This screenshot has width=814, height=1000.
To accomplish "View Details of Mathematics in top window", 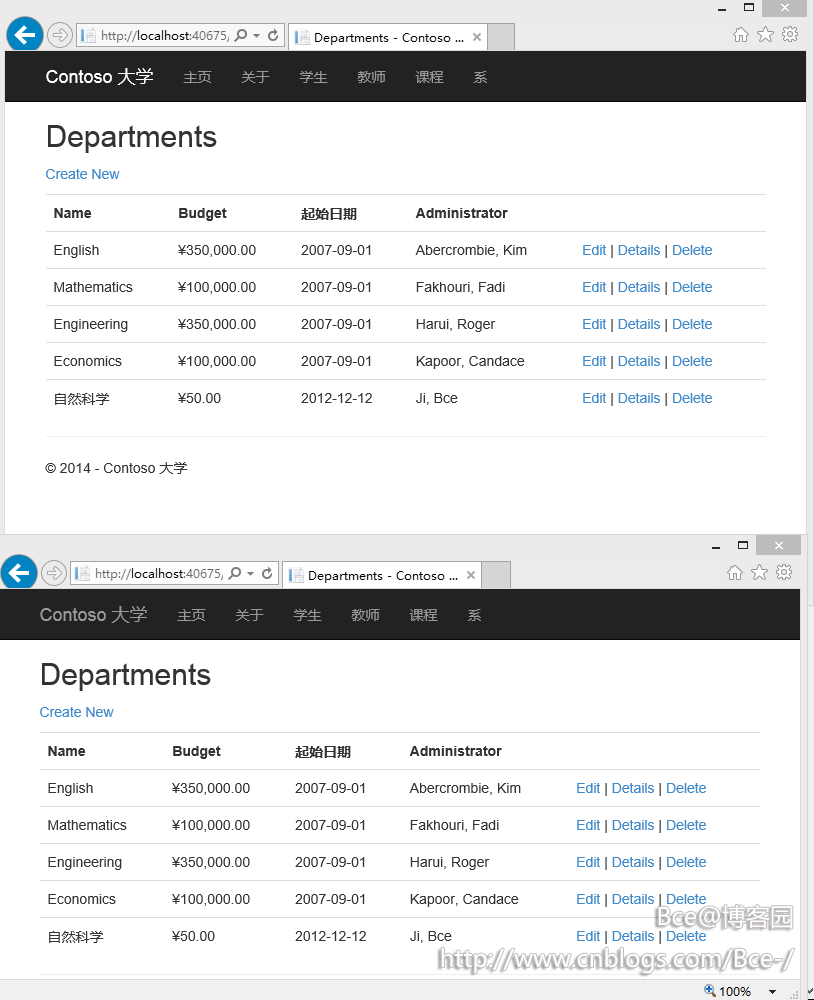I will coord(639,287).
